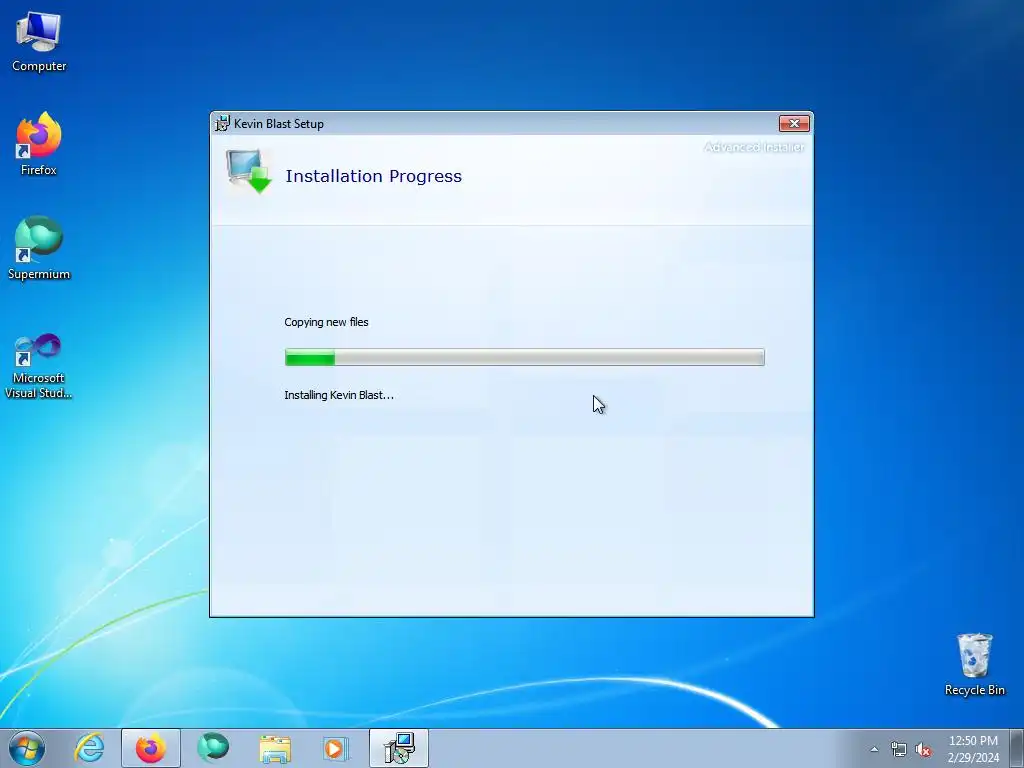Launch Internet Explorer from the taskbar

(x=89, y=748)
